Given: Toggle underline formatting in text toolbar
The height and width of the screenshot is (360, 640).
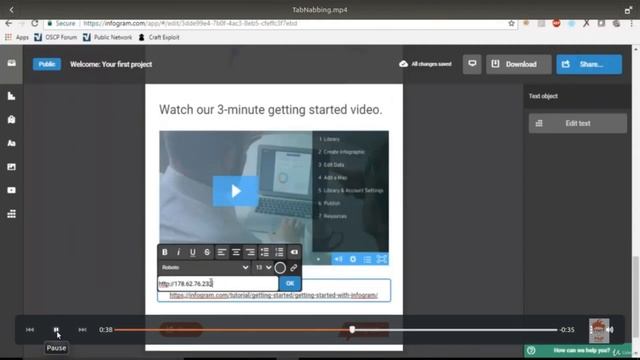Looking at the screenshot, I should pos(193,252).
